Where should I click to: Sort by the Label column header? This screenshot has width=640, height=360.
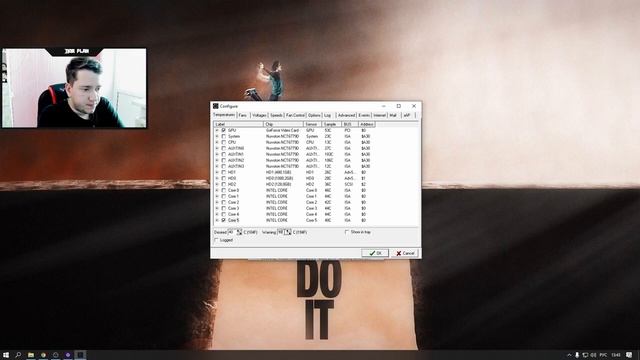coord(238,124)
